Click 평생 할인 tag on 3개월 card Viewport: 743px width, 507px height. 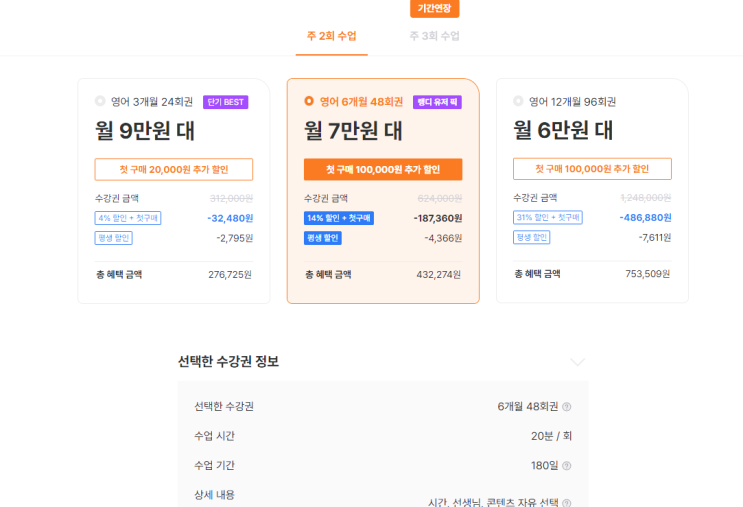[114, 238]
